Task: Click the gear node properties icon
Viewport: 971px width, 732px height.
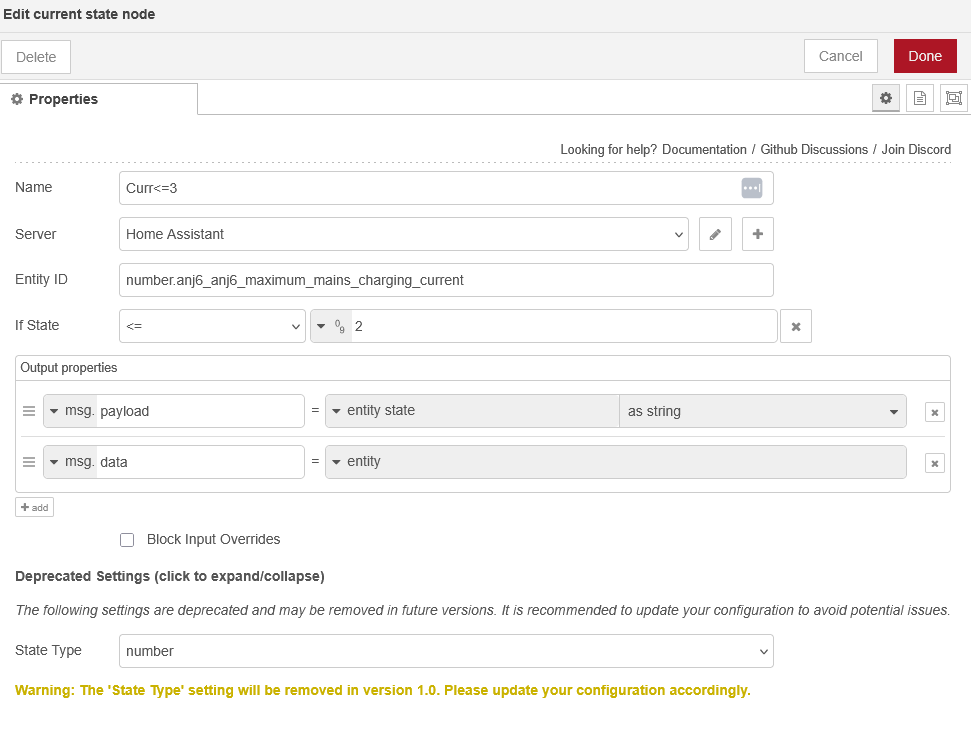Action: click(885, 98)
